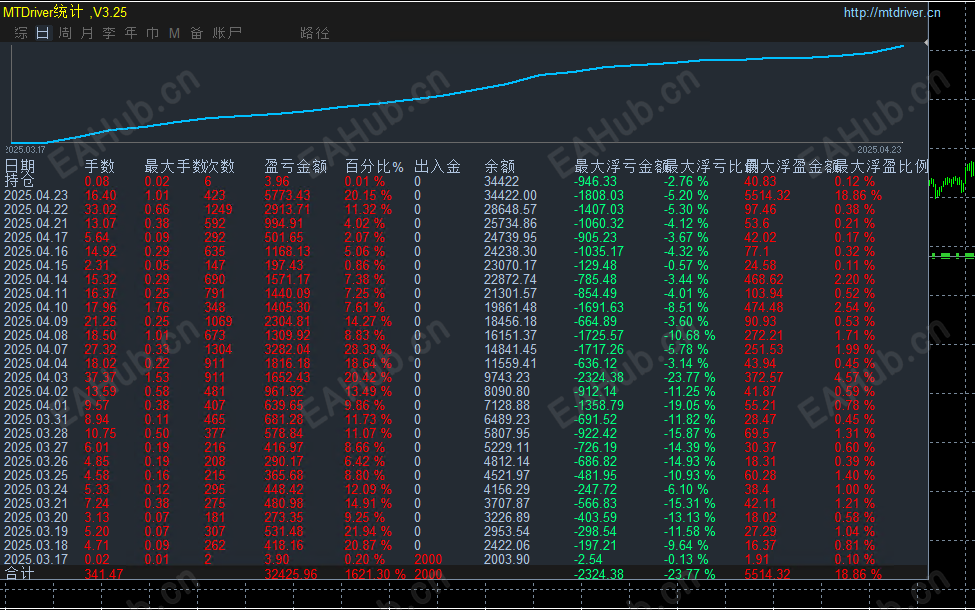Click floating loss ratio -10.68 %
Screen dimensions: 975x610
690,335
